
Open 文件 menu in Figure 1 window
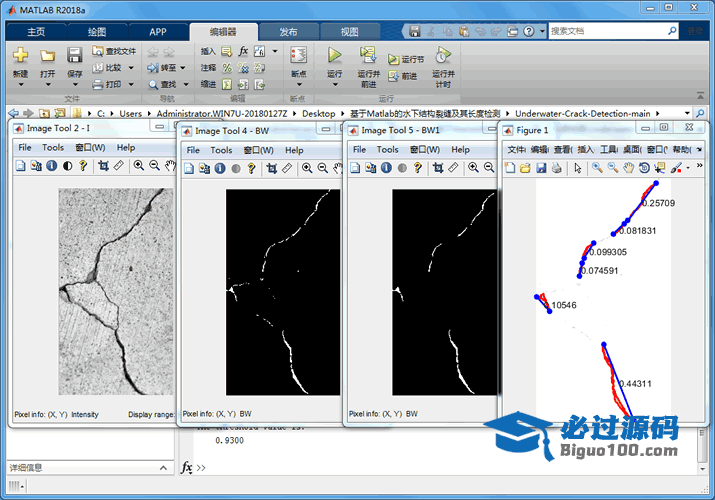coord(516,149)
